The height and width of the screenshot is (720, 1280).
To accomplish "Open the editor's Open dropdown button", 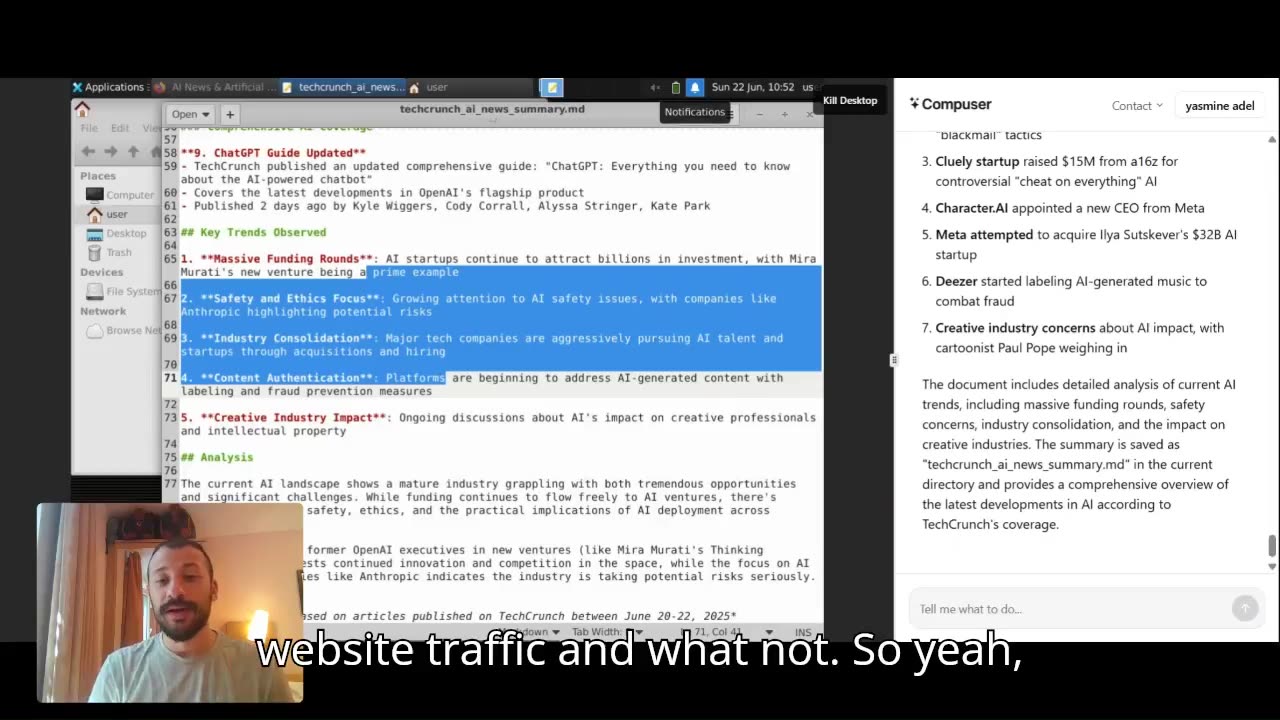I will (x=190, y=114).
